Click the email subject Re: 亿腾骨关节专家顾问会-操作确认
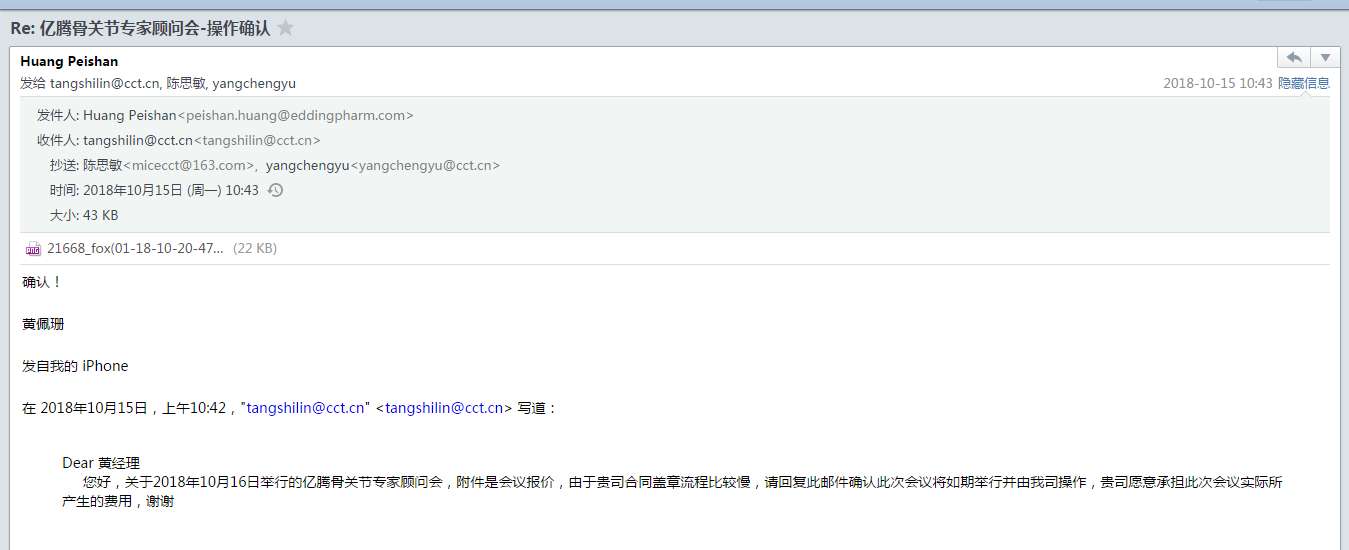 click(140, 28)
